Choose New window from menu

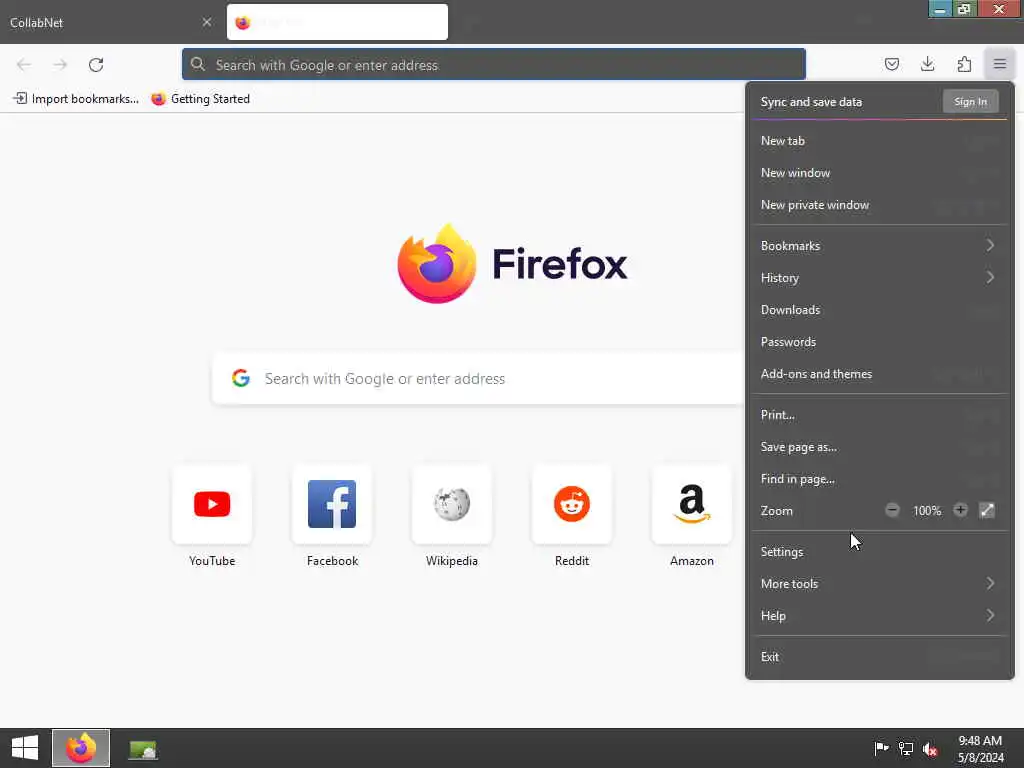(x=880, y=172)
